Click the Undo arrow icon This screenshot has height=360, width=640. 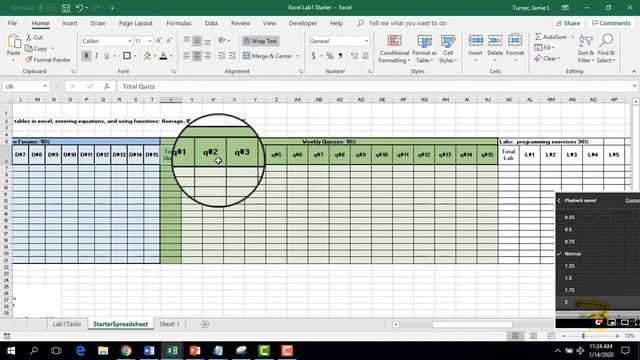(x=80, y=8)
